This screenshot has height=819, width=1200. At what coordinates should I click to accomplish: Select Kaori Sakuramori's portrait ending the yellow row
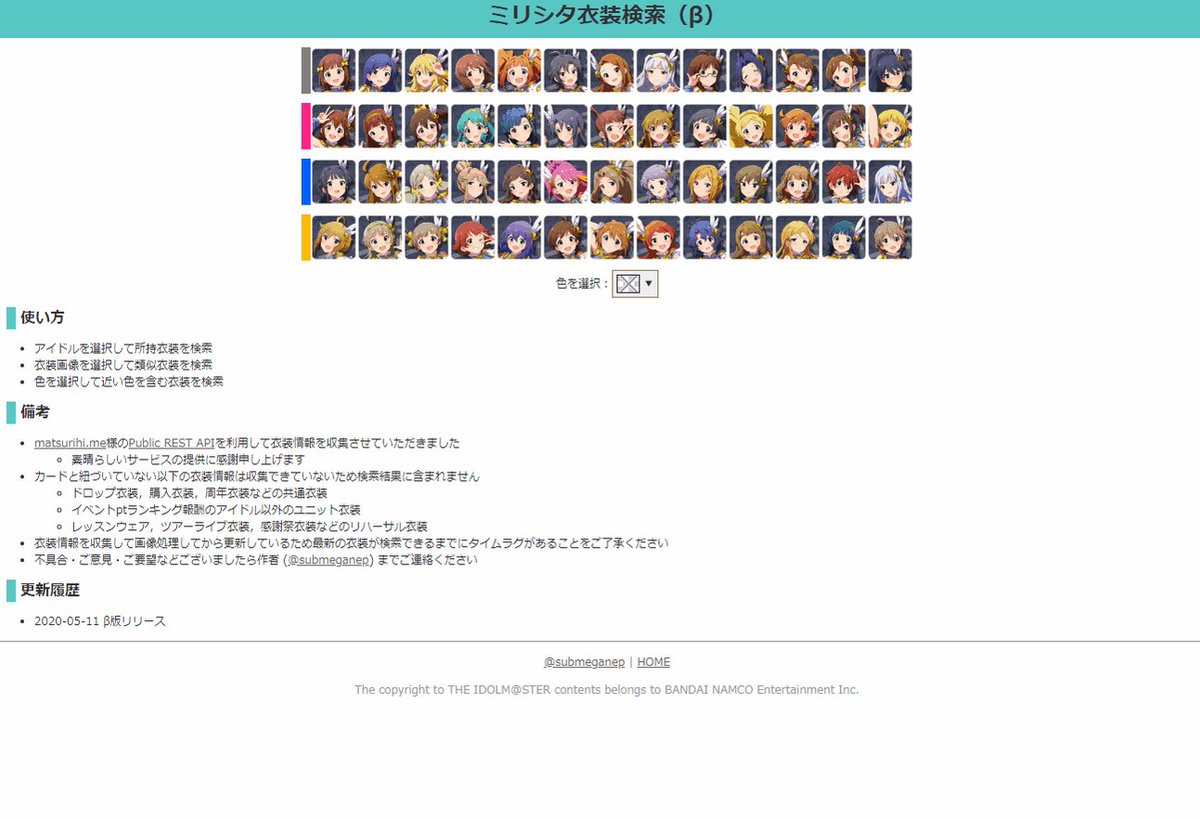[x=890, y=238]
